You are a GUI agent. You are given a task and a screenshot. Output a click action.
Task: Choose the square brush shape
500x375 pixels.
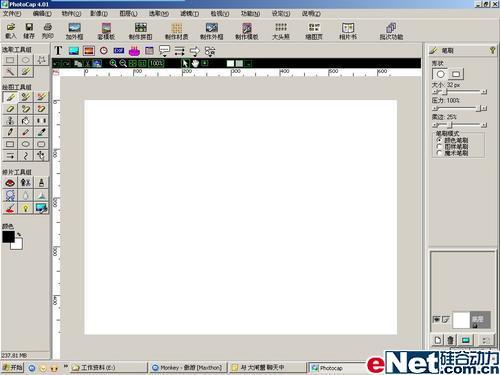[x=456, y=74]
